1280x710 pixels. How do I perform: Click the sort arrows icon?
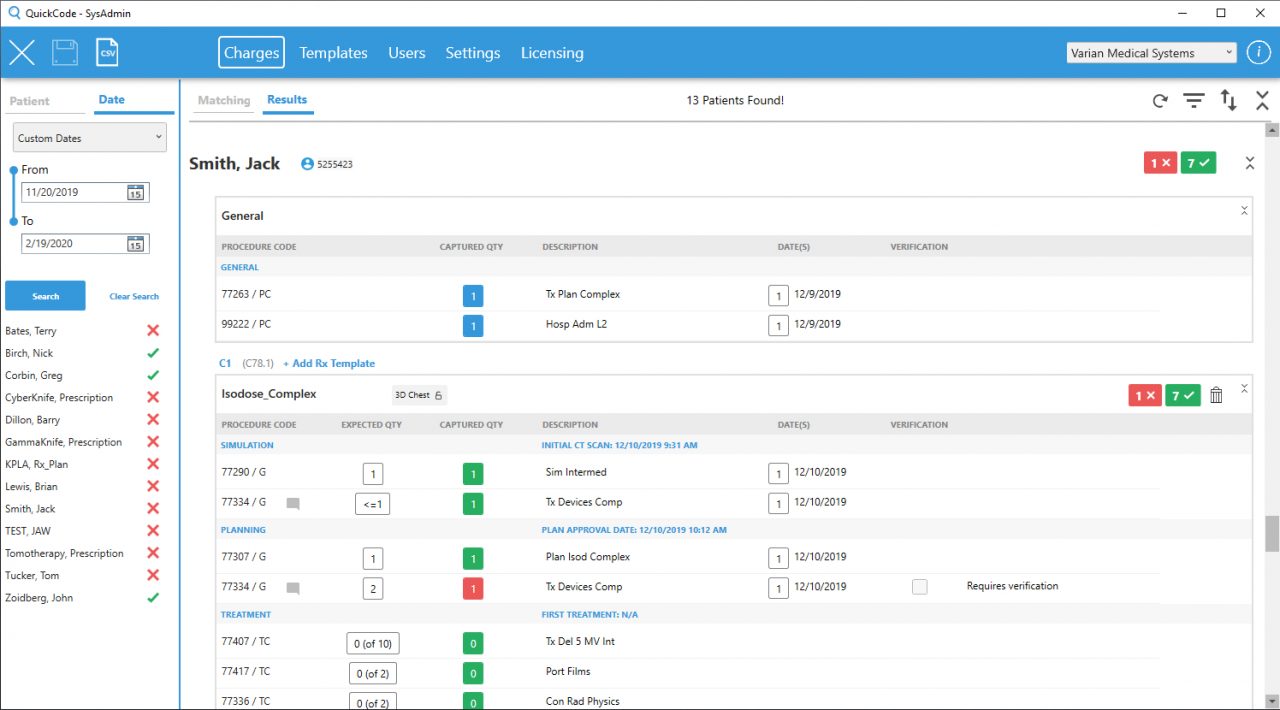coord(1228,100)
